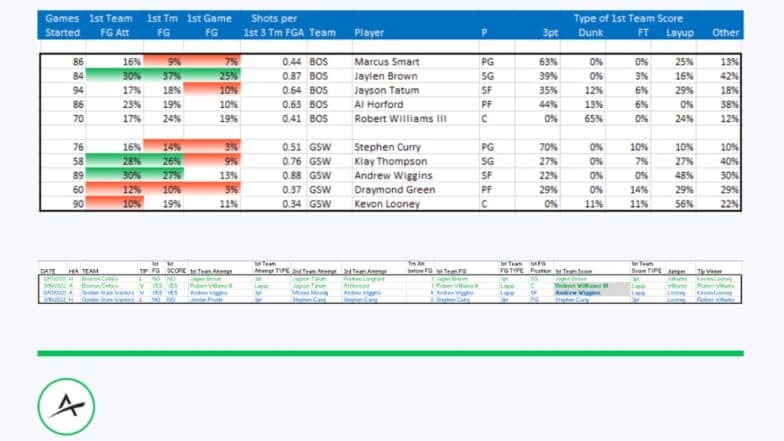Click the Other column header
The image size is (784, 441).
[x=725, y=32]
